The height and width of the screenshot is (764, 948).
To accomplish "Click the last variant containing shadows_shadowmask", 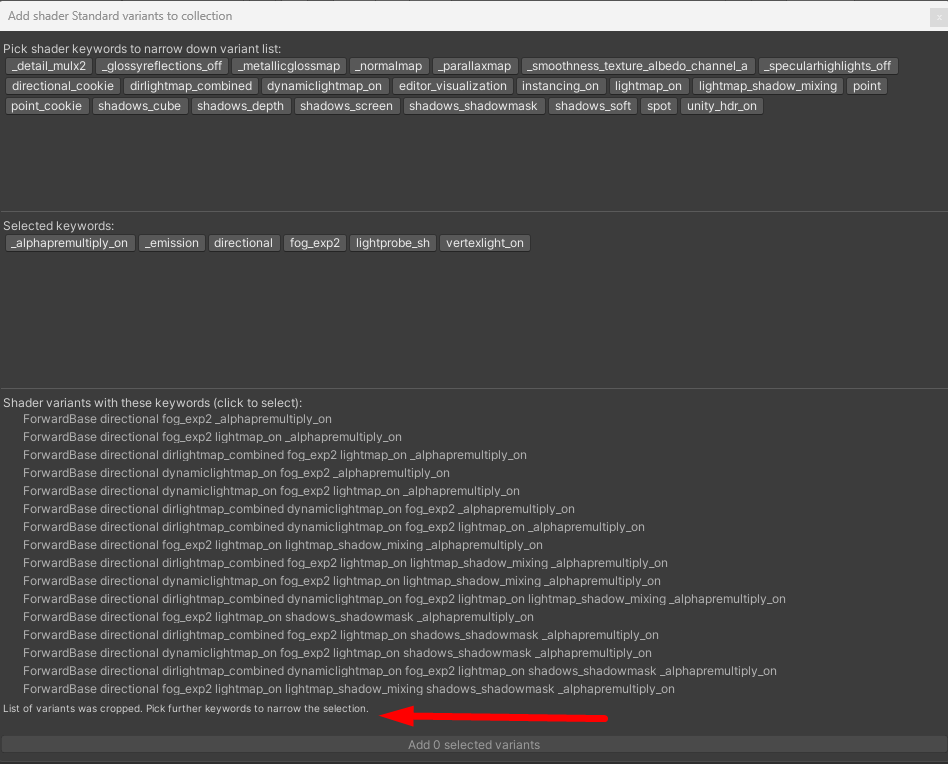I will 348,689.
